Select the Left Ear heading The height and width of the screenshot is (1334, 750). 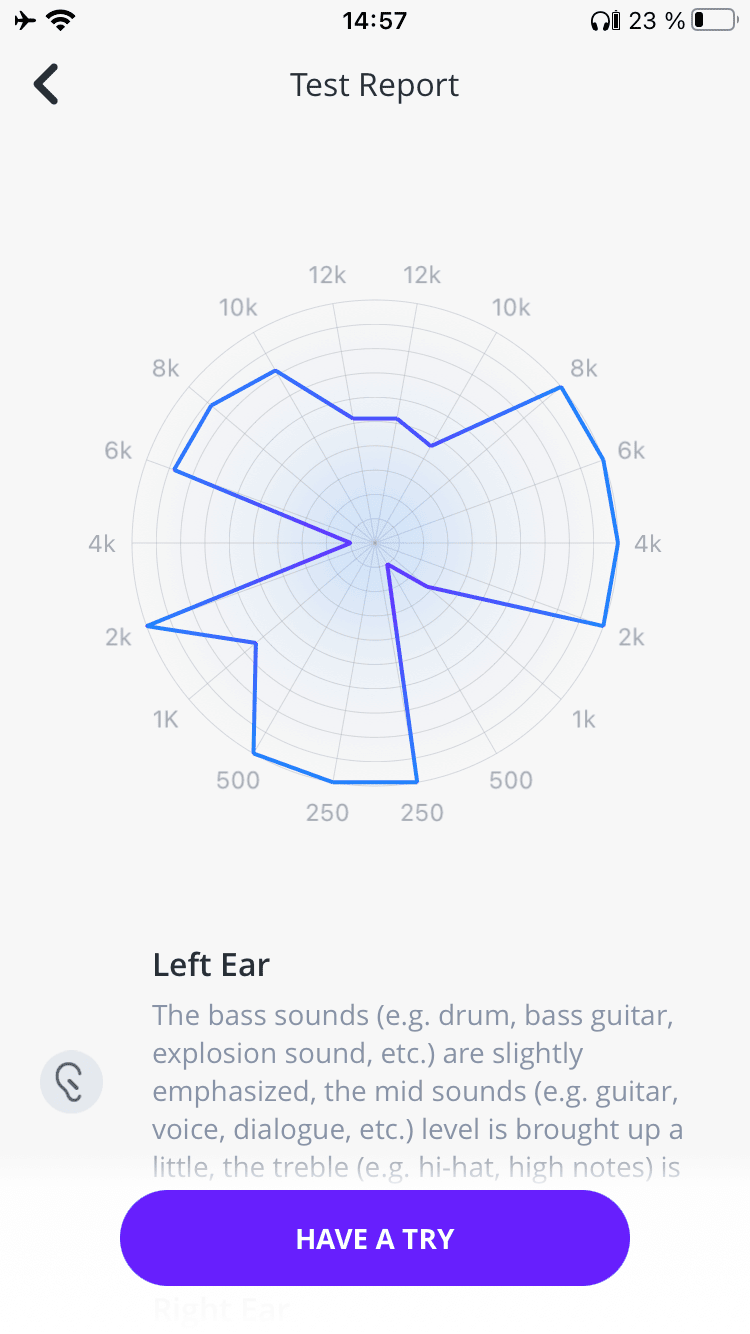211,965
